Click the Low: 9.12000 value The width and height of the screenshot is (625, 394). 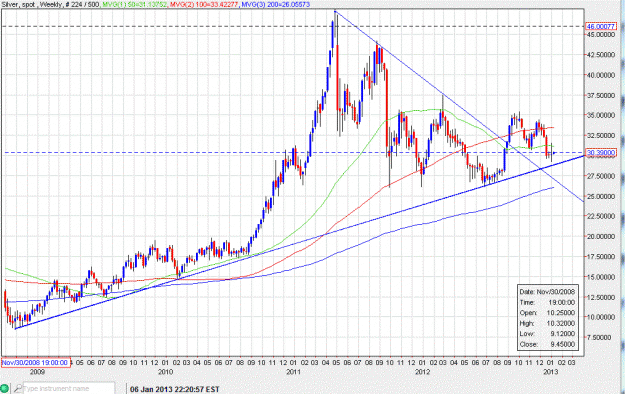(x=562, y=333)
